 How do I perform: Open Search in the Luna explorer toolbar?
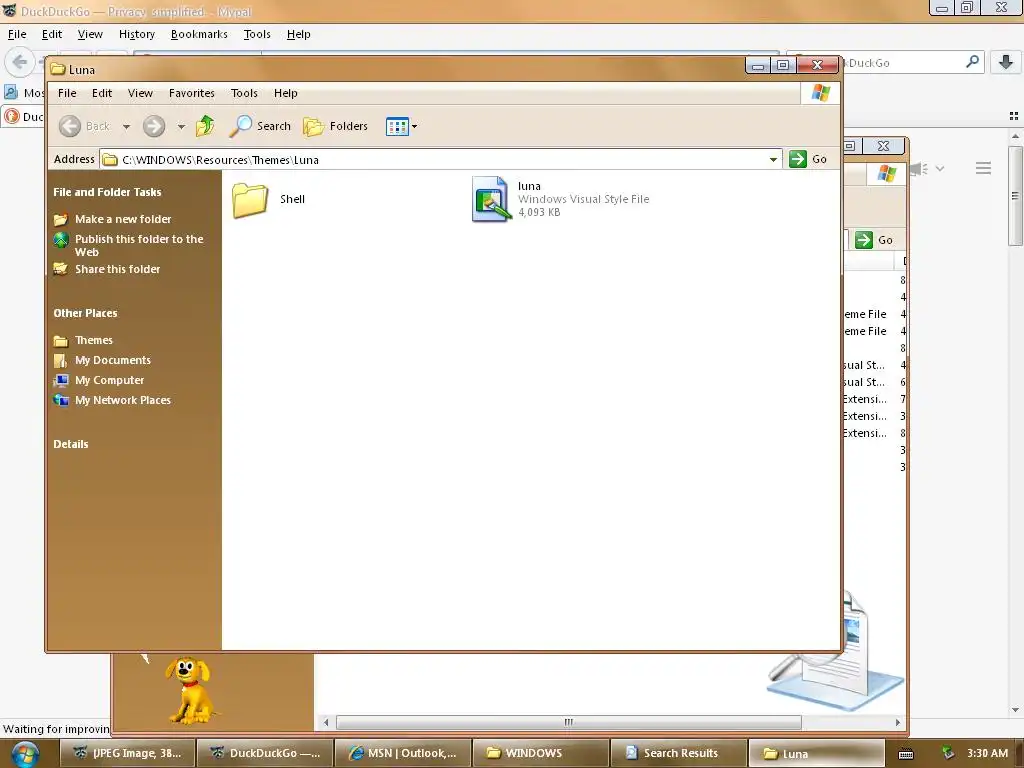click(260, 126)
